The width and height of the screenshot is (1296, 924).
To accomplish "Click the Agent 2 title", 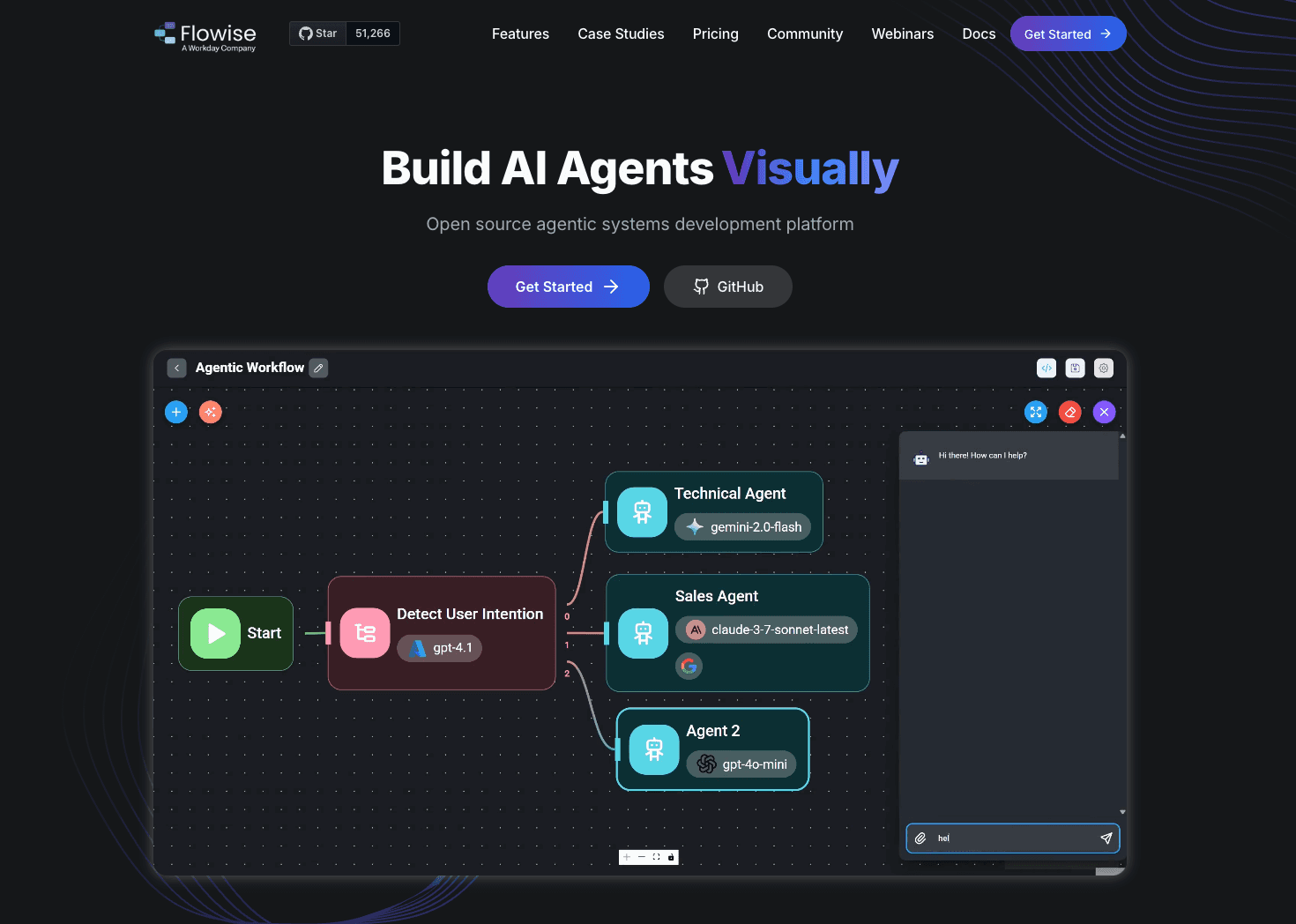I will tap(713, 731).
